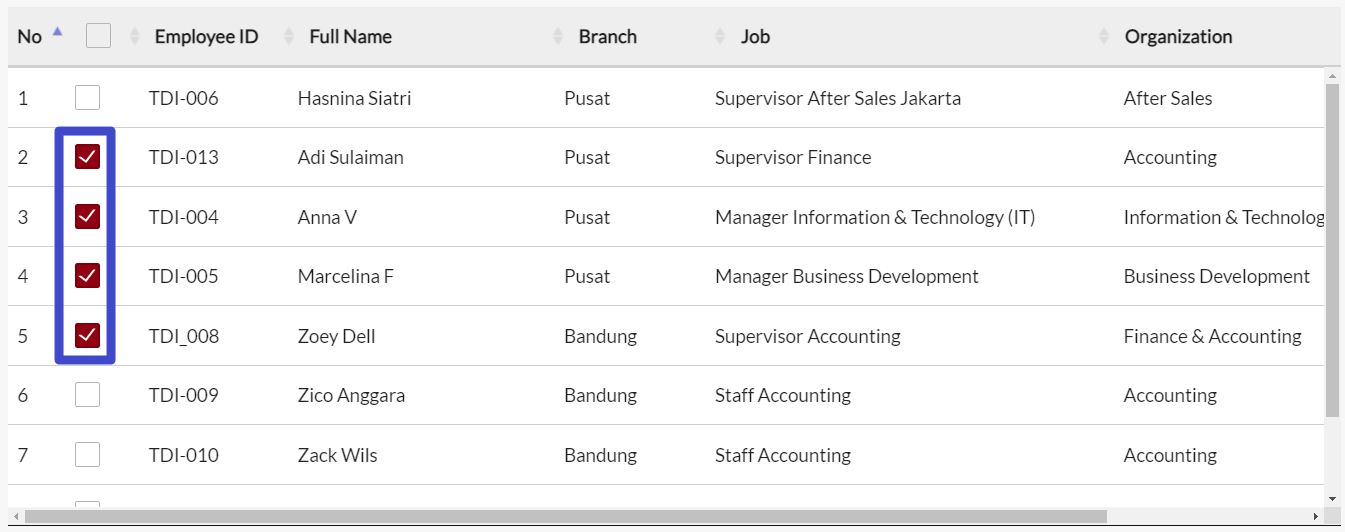Click vertical scrollbar up arrow
Image resolution: width=1345 pixels, height=532 pixels.
click(1332, 75)
